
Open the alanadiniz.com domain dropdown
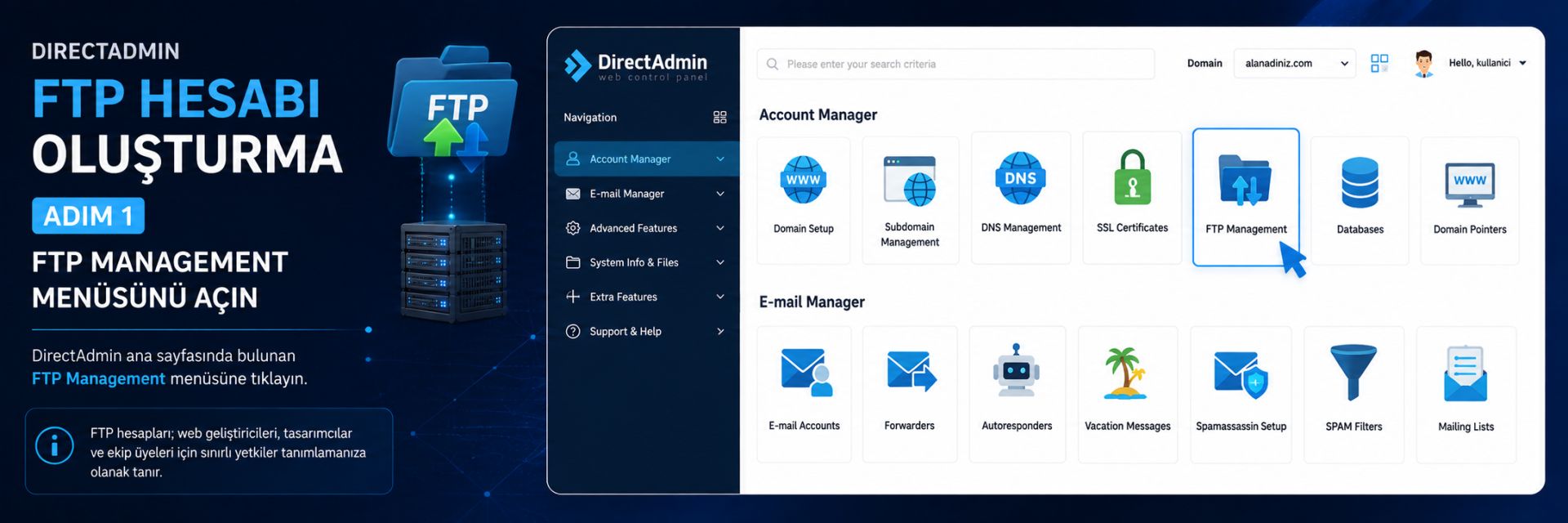click(1295, 63)
